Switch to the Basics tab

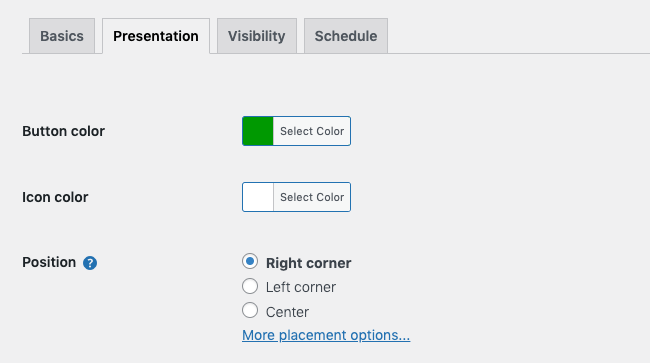(62, 36)
